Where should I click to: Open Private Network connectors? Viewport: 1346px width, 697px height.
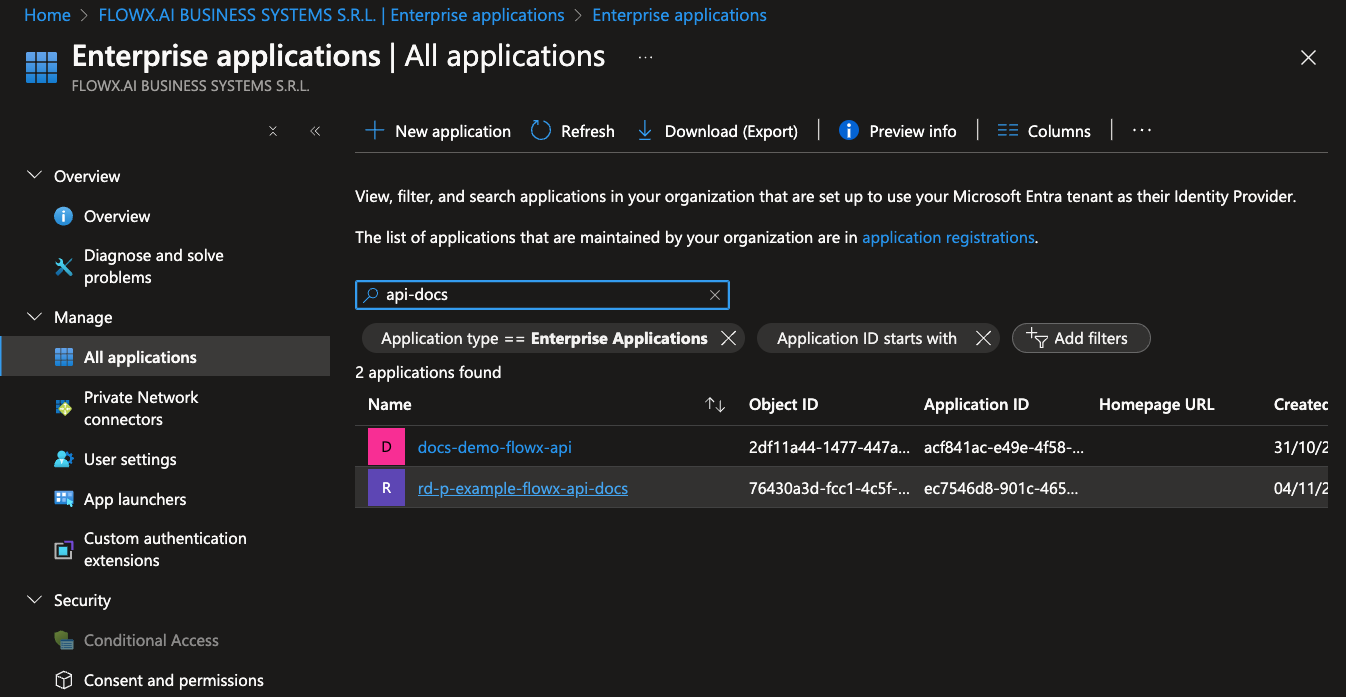pos(141,408)
